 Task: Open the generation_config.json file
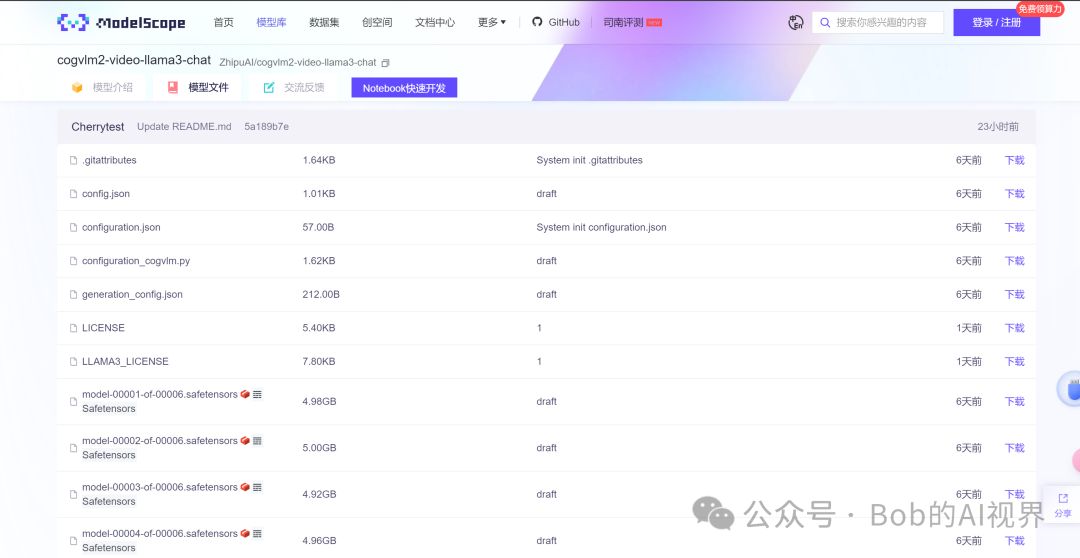tap(132, 294)
